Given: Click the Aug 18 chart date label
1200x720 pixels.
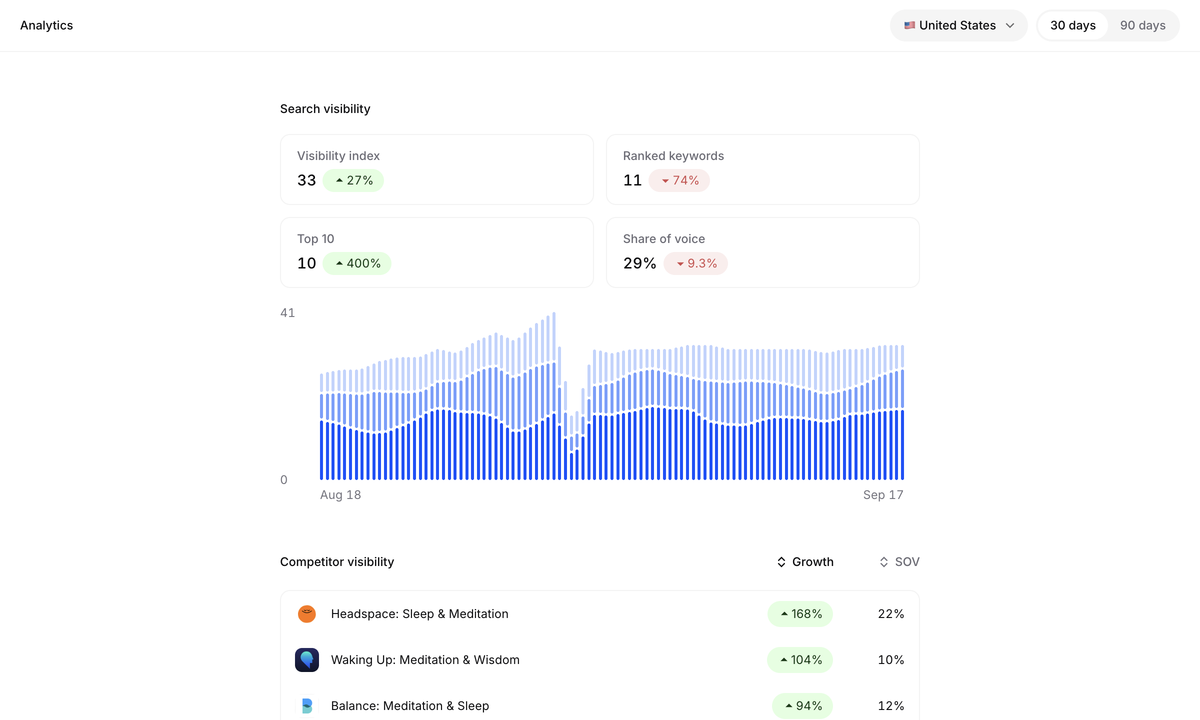Looking at the screenshot, I should click(x=341, y=495).
